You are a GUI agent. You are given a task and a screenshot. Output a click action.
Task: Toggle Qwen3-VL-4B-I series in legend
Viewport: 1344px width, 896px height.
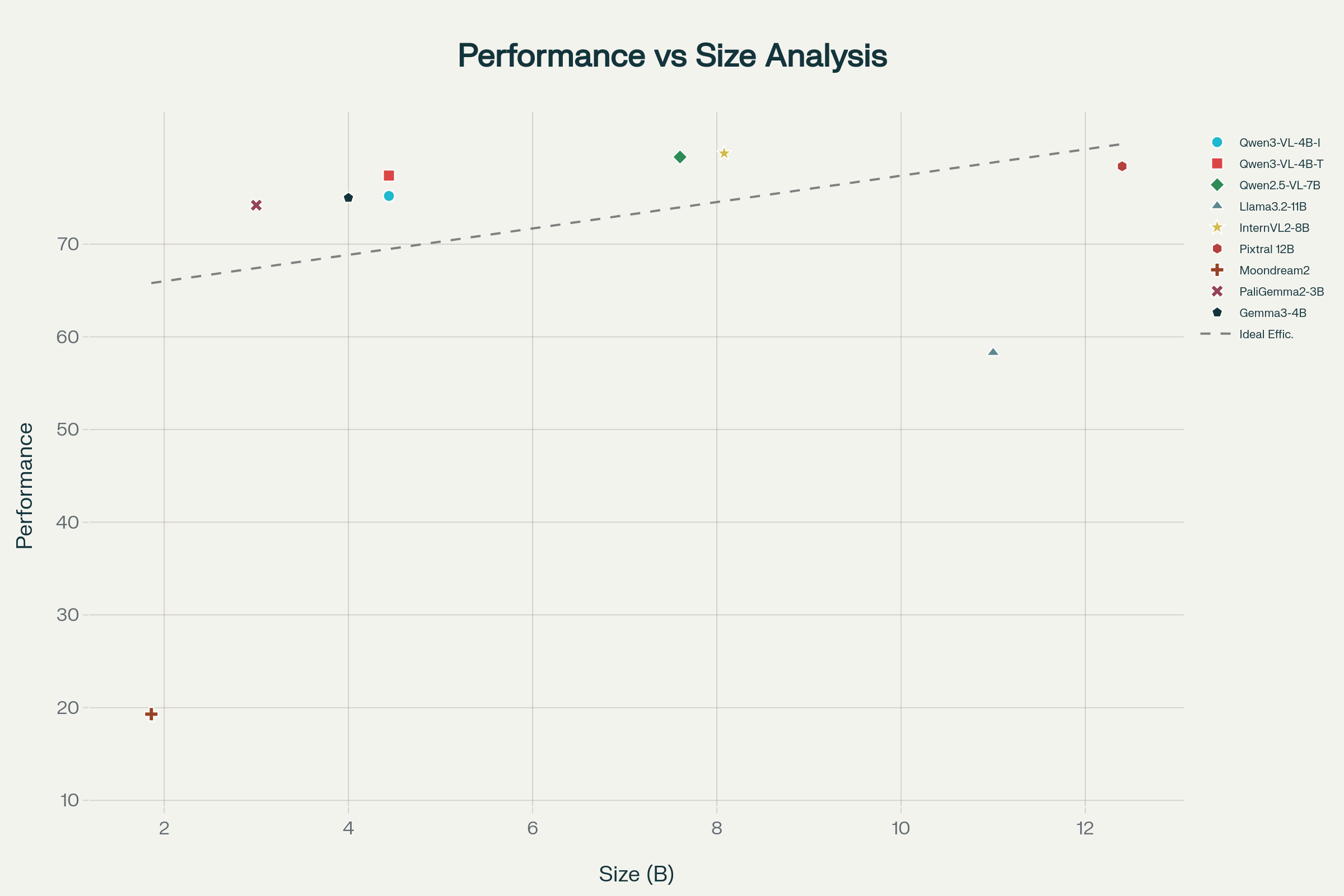1280,143
